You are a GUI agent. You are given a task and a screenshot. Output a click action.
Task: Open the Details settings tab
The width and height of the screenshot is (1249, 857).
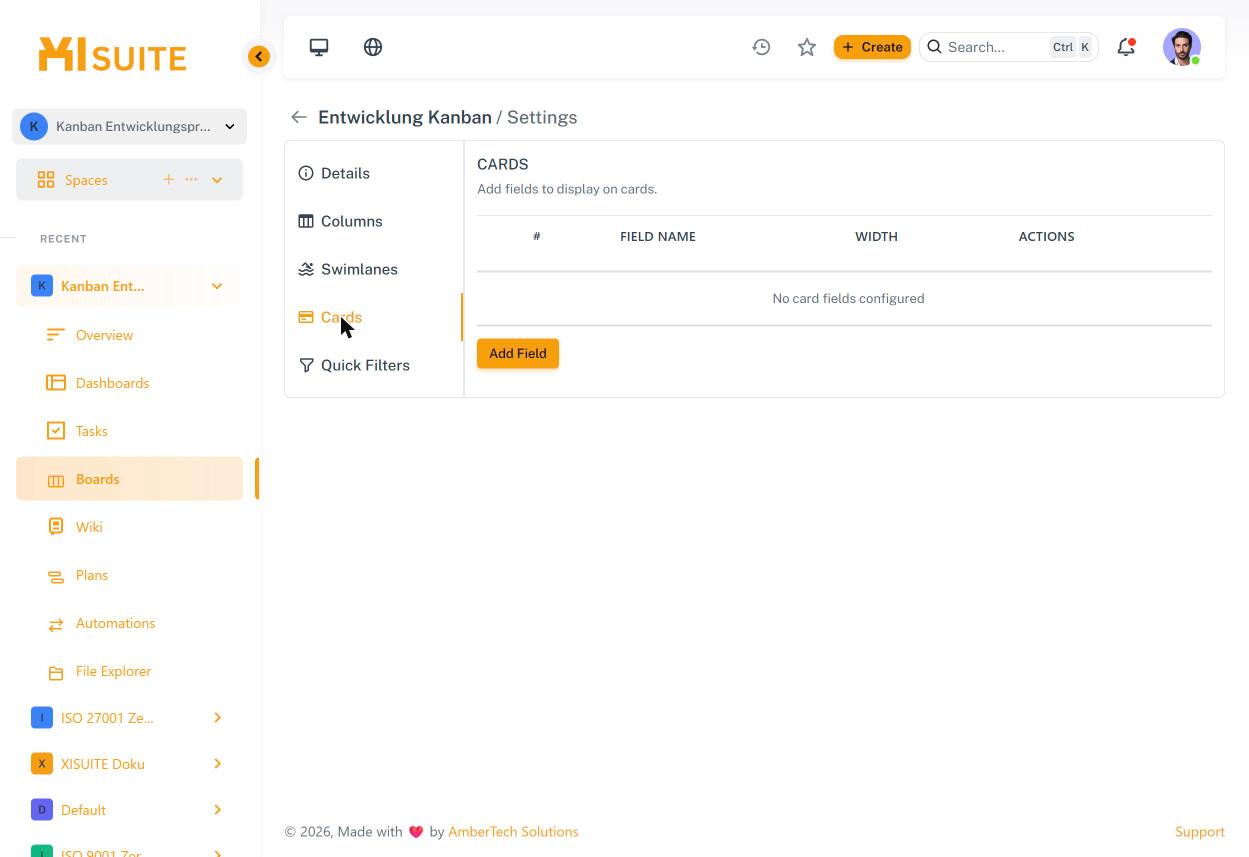click(x=374, y=173)
